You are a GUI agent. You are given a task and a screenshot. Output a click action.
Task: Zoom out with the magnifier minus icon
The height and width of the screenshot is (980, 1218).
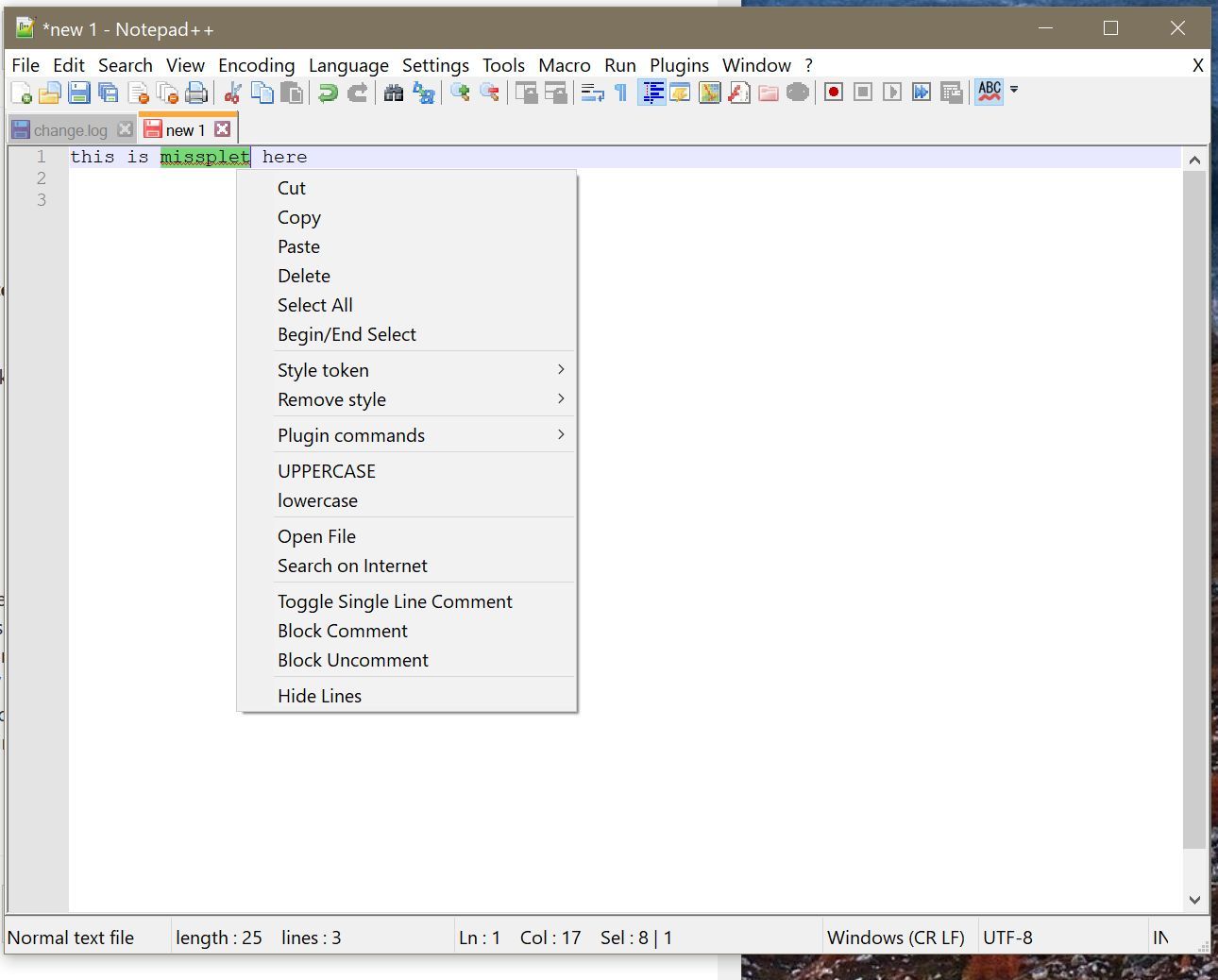click(x=489, y=93)
